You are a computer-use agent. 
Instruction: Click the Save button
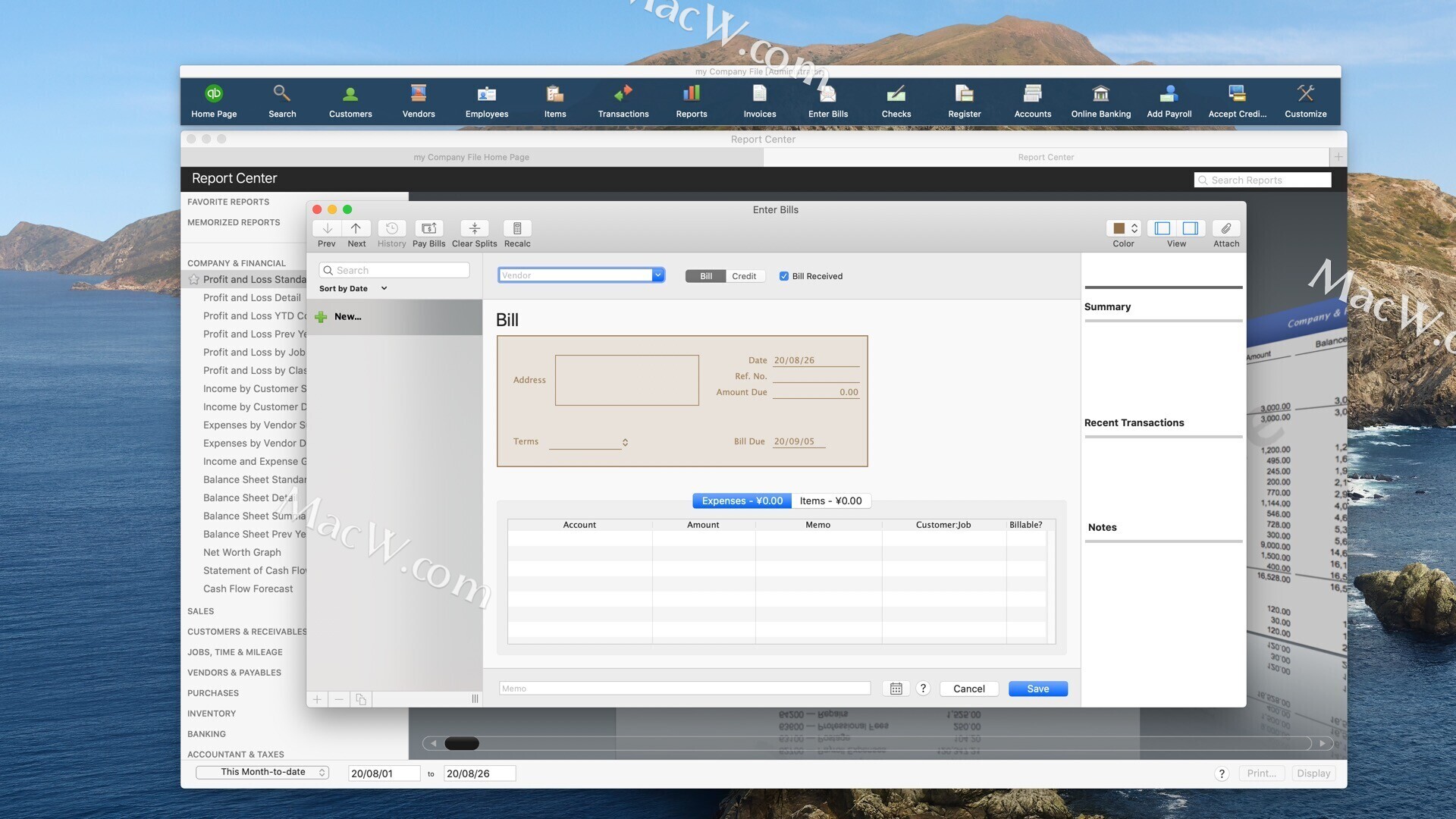(x=1038, y=689)
